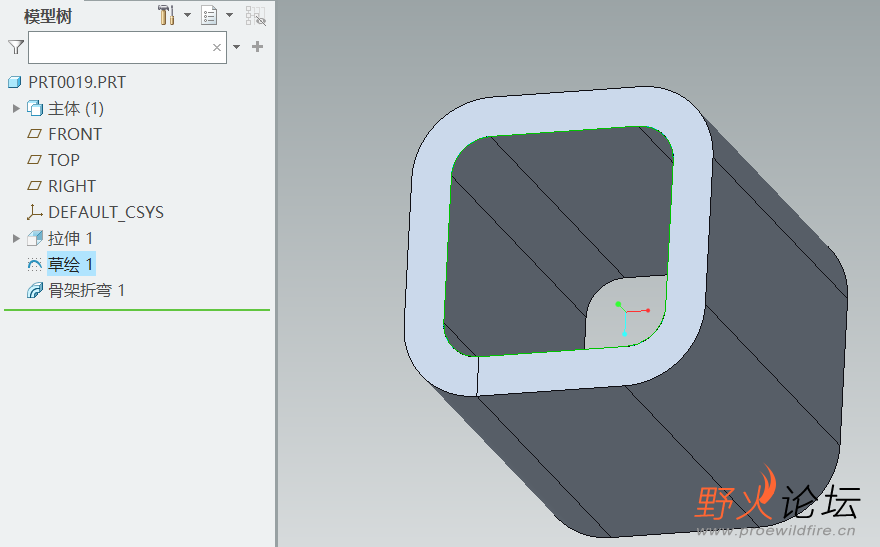Open dropdown arrow next to settings icon
The height and width of the screenshot is (547, 880).
click(187, 15)
